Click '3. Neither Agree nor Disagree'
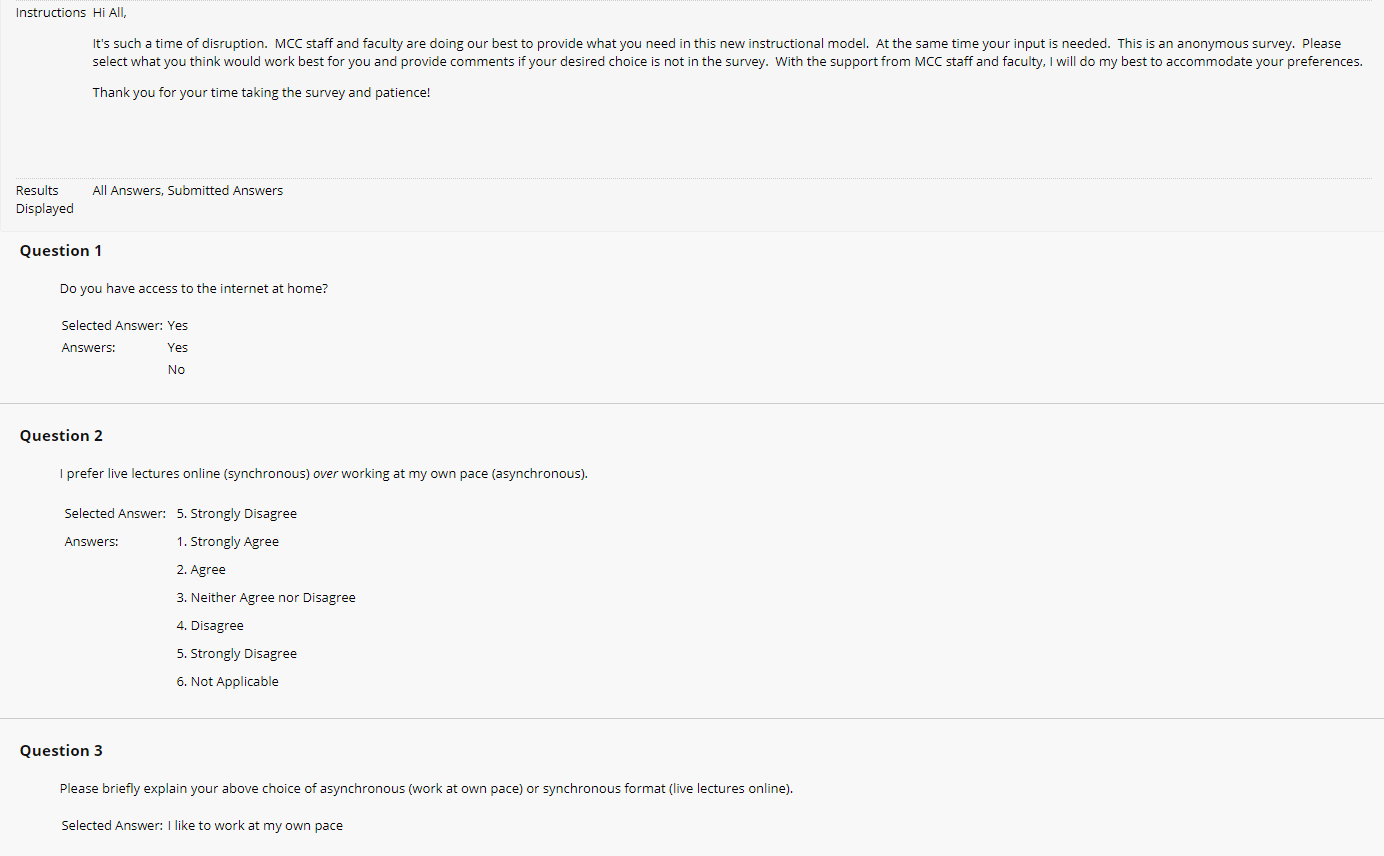1384x856 pixels. click(266, 598)
